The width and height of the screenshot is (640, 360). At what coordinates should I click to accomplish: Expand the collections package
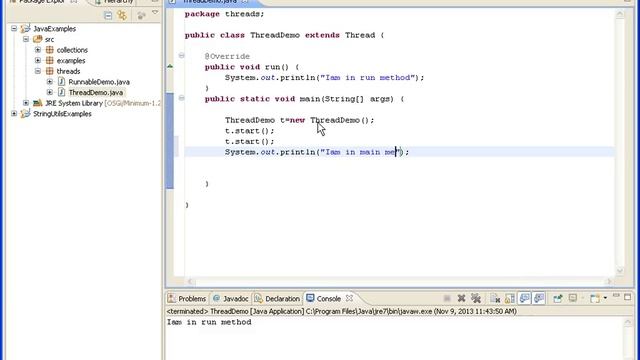pyautogui.click(x=38, y=50)
